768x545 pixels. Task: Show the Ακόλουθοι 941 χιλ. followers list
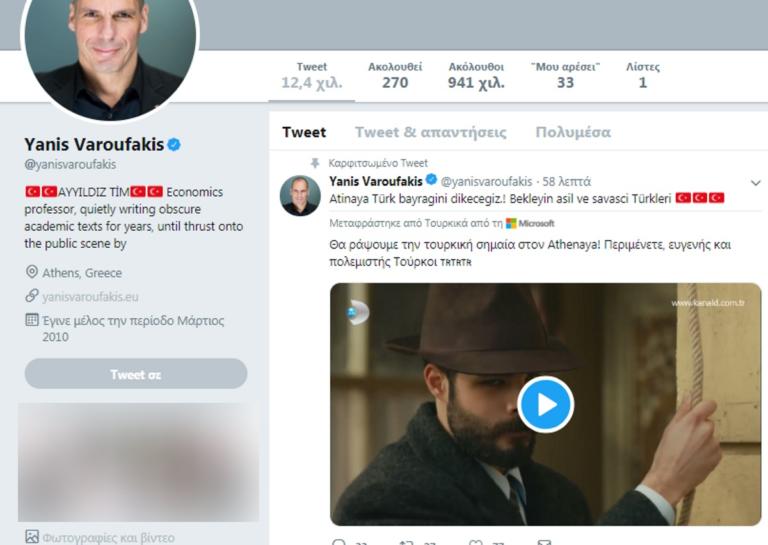pyautogui.click(x=476, y=75)
